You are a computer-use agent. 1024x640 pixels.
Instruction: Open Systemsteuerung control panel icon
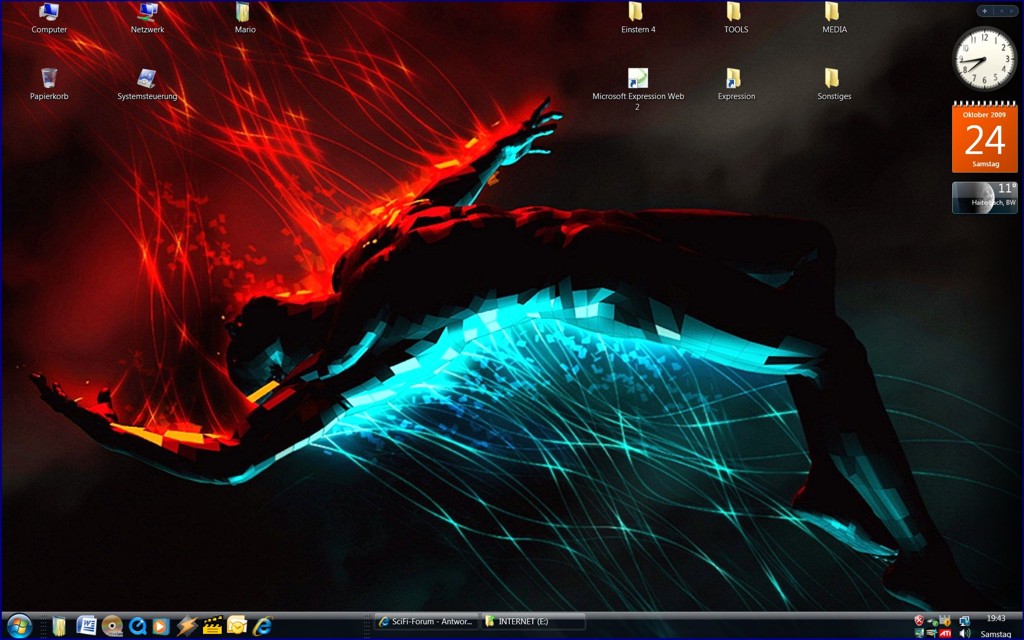tap(147, 79)
